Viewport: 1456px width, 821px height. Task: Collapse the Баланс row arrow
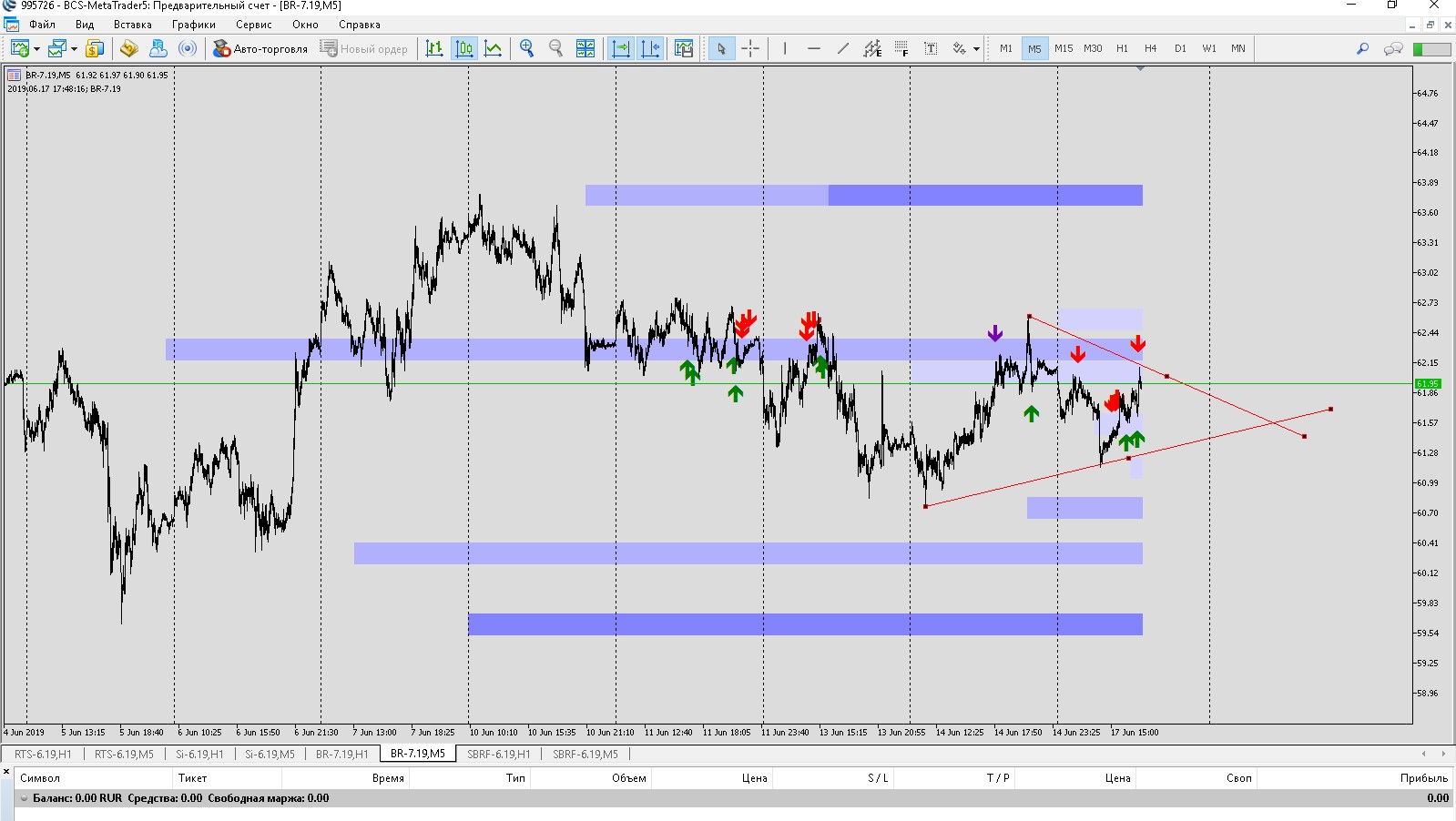pyautogui.click(x=25, y=798)
